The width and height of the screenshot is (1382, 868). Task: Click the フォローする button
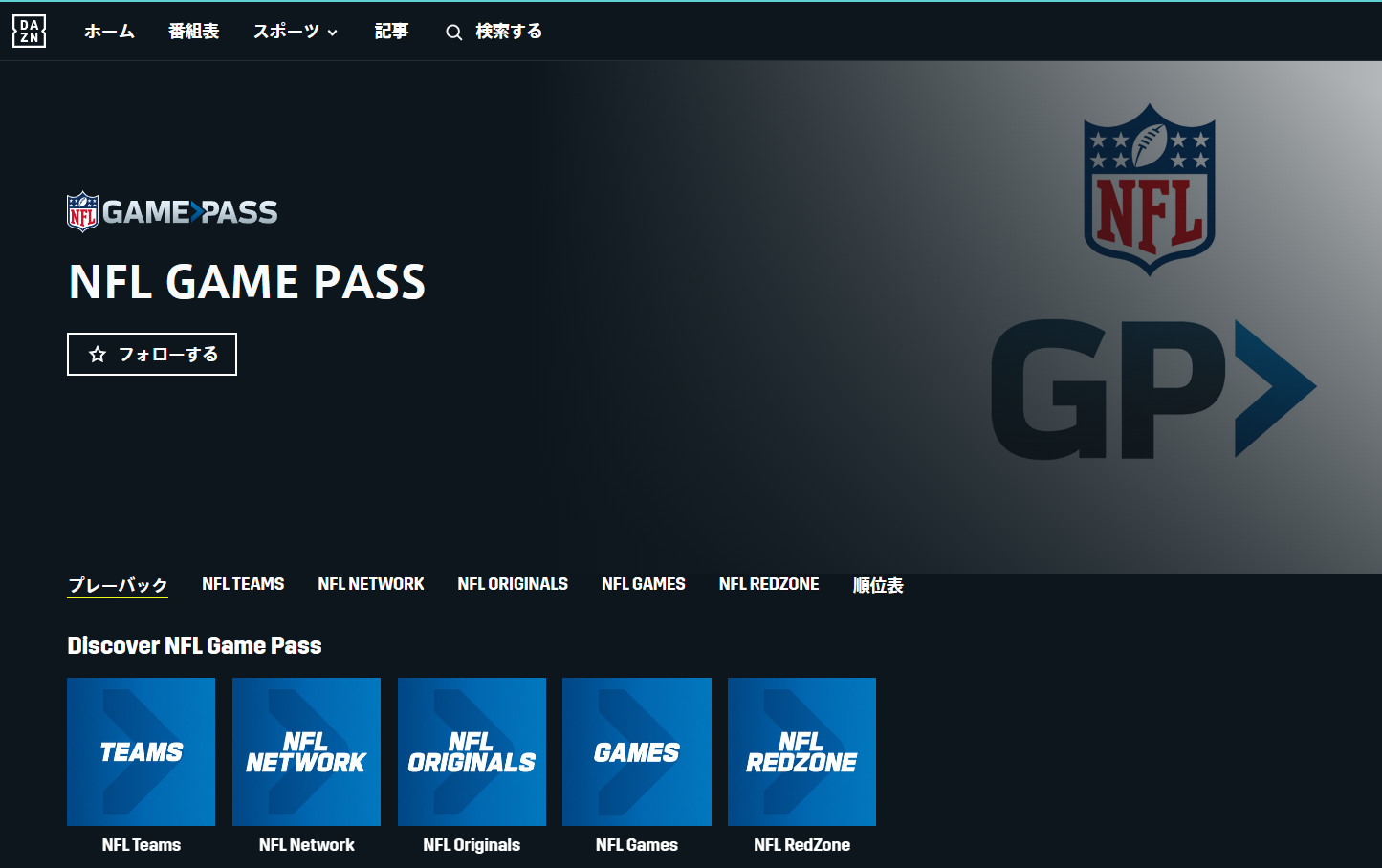click(x=151, y=354)
